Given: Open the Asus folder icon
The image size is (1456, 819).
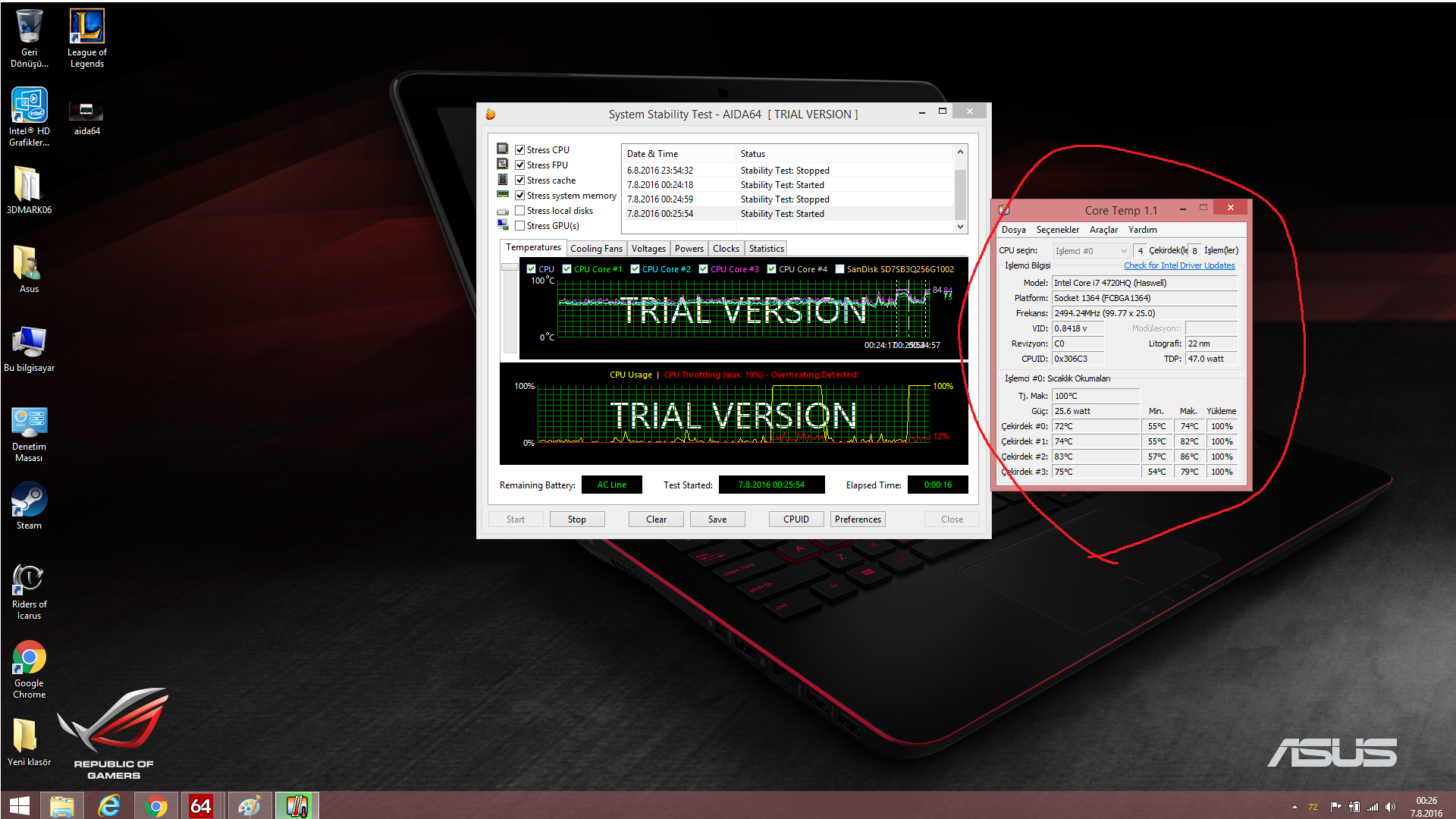Looking at the screenshot, I should click(29, 268).
